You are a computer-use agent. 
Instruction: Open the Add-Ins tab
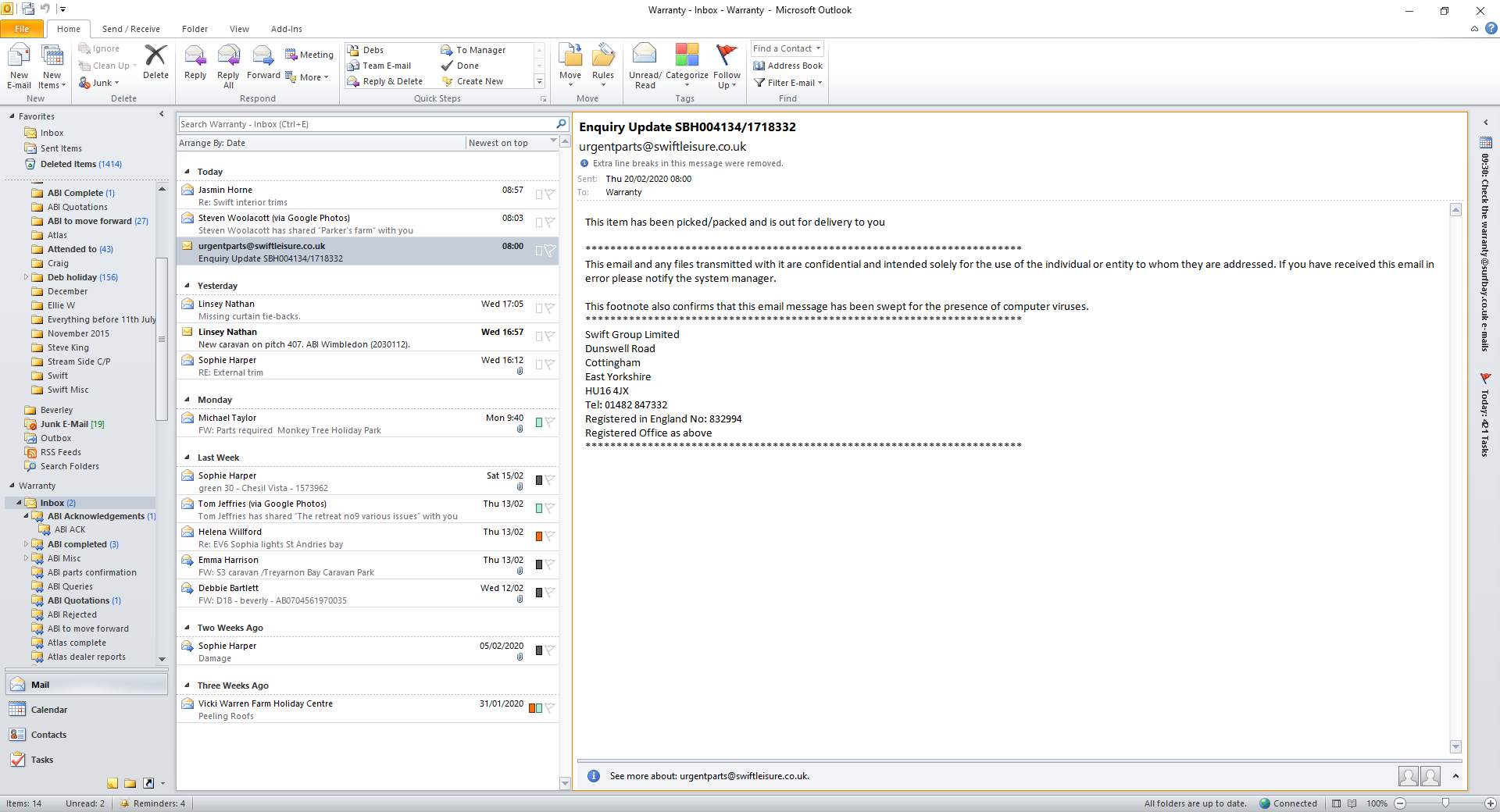point(286,29)
